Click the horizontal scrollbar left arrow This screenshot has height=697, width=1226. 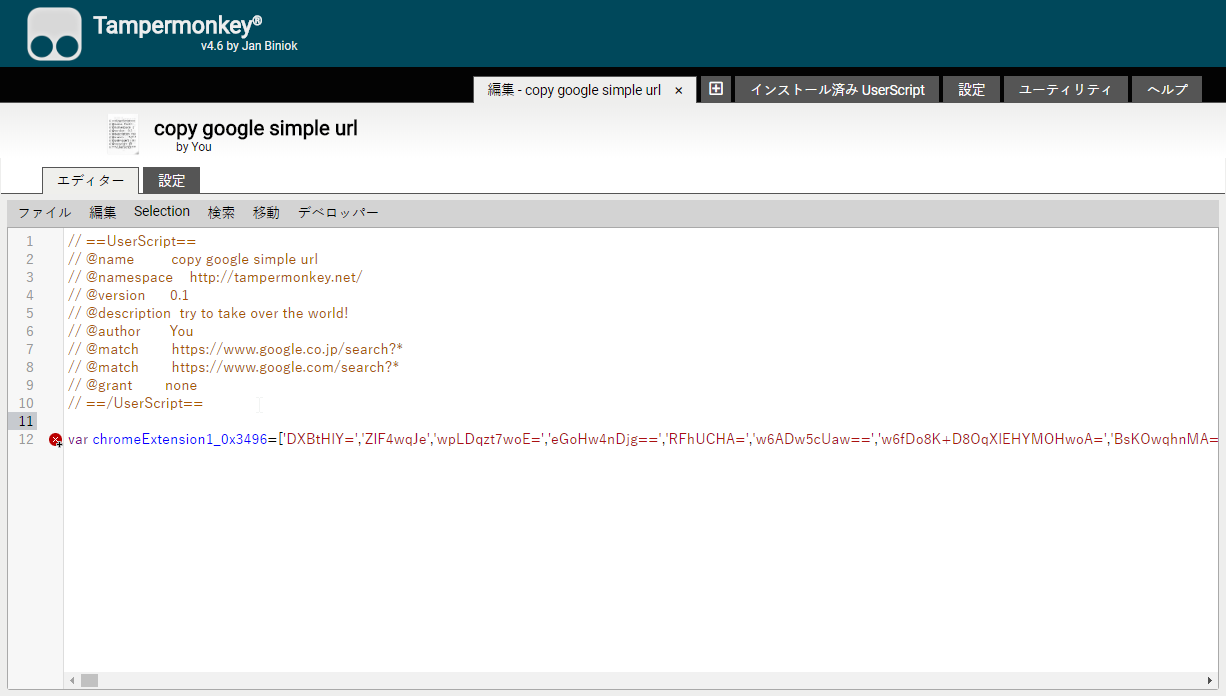pyautogui.click(x=72, y=680)
